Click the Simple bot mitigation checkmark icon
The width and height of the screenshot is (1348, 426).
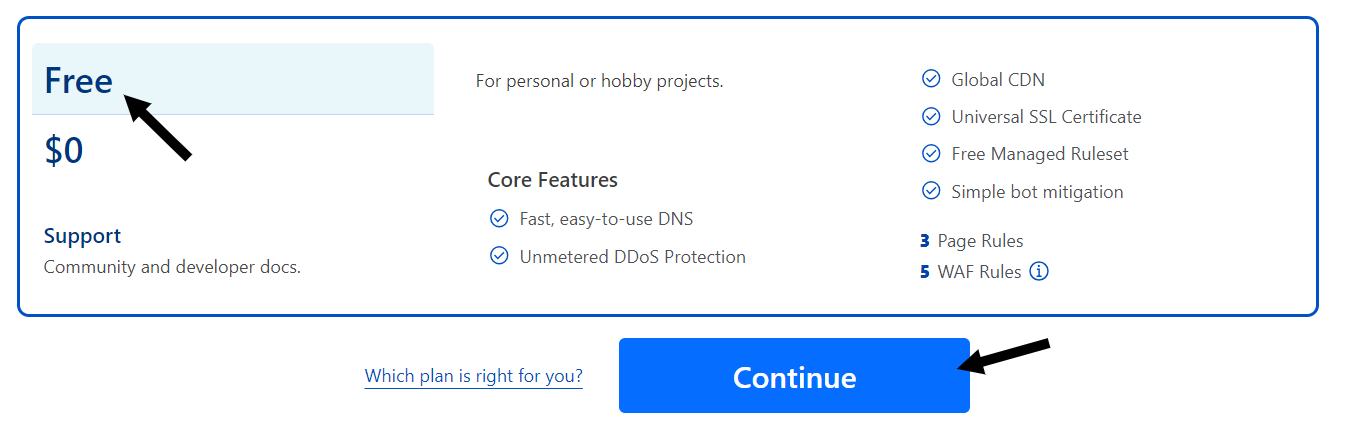931,191
